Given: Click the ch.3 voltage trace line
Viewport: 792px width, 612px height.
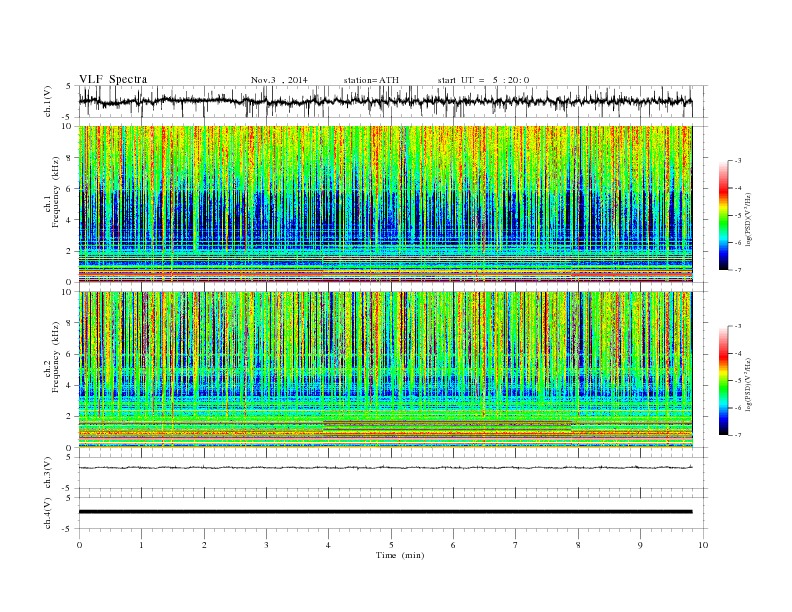Looking at the screenshot, I should pos(385,468).
